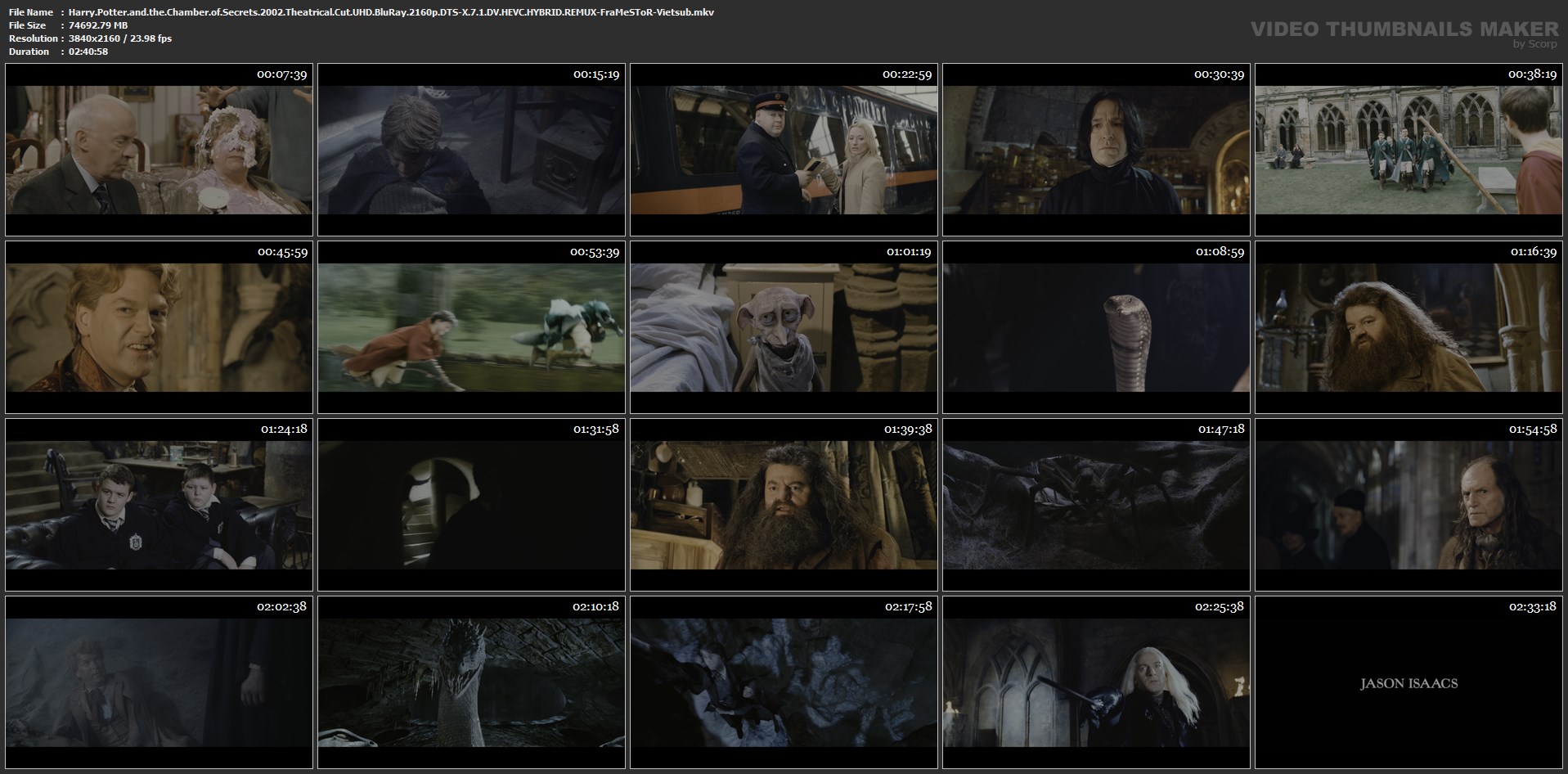1568x774 pixels.
Task: Open the thumbnail at 00:15:19
Action: coord(471,151)
